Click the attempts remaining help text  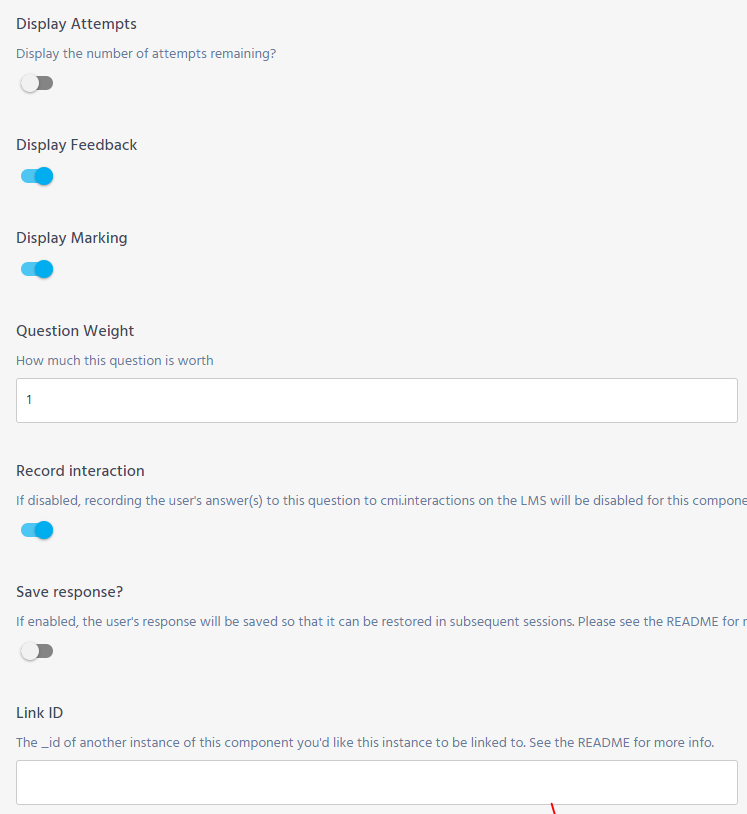pos(146,54)
